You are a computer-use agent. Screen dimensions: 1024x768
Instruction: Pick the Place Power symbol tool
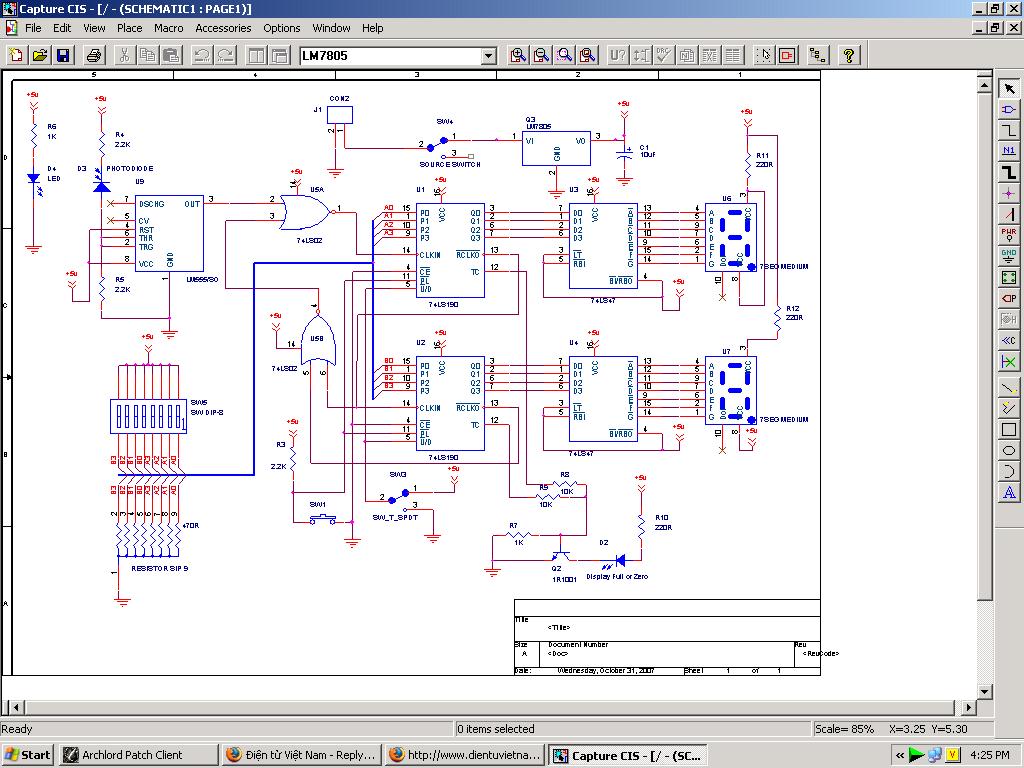coord(1008,235)
